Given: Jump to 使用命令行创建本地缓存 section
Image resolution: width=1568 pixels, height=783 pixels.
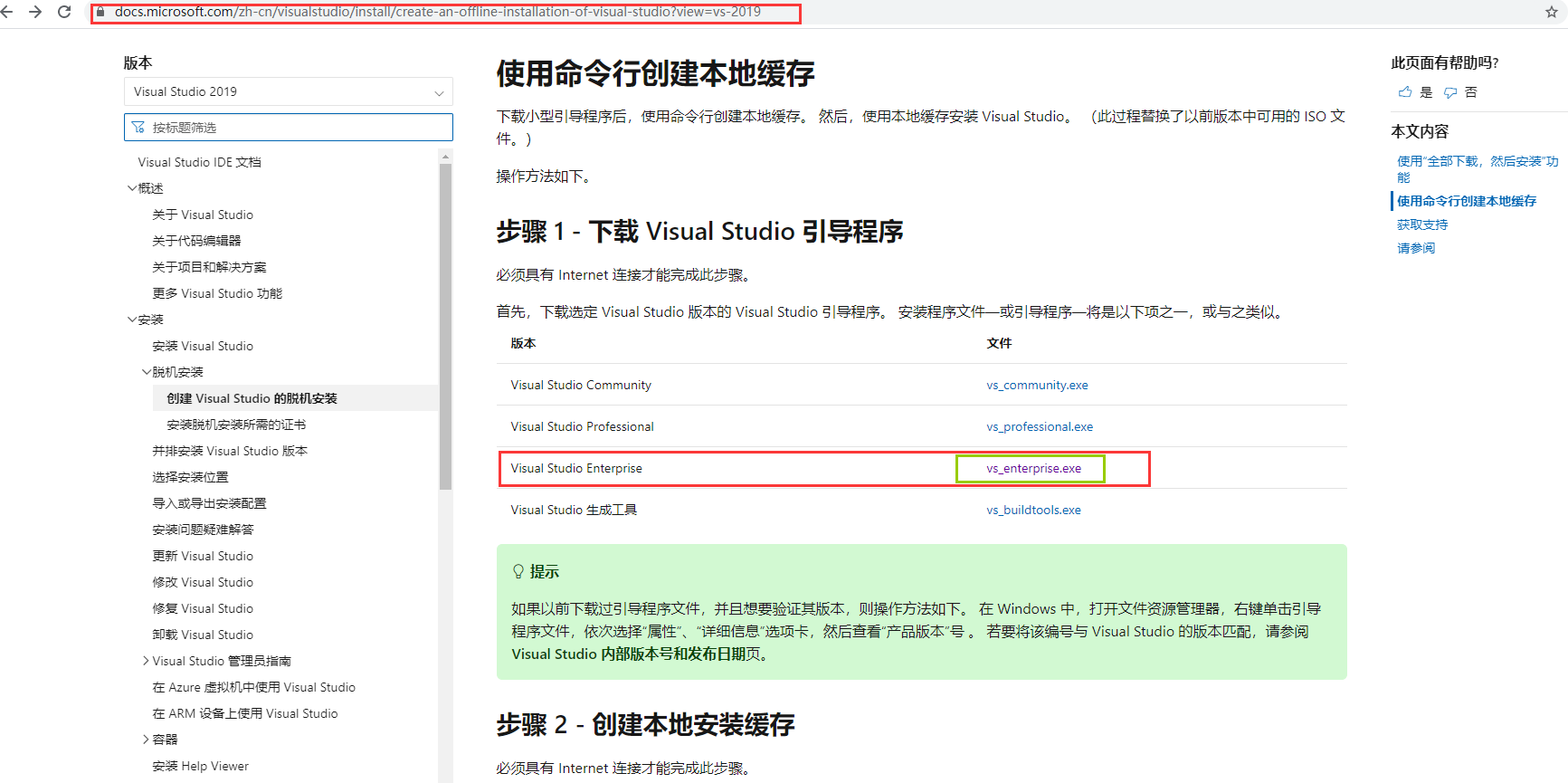Looking at the screenshot, I should (1467, 201).
